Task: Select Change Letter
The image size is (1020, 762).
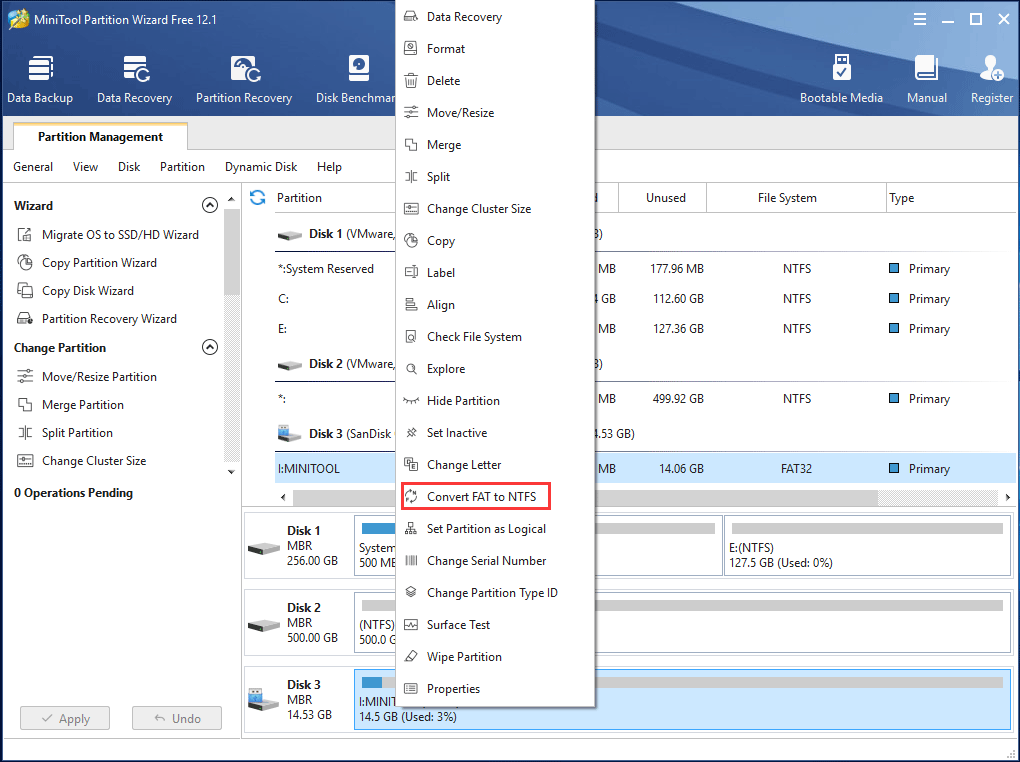Action: (x=495, y=465)
